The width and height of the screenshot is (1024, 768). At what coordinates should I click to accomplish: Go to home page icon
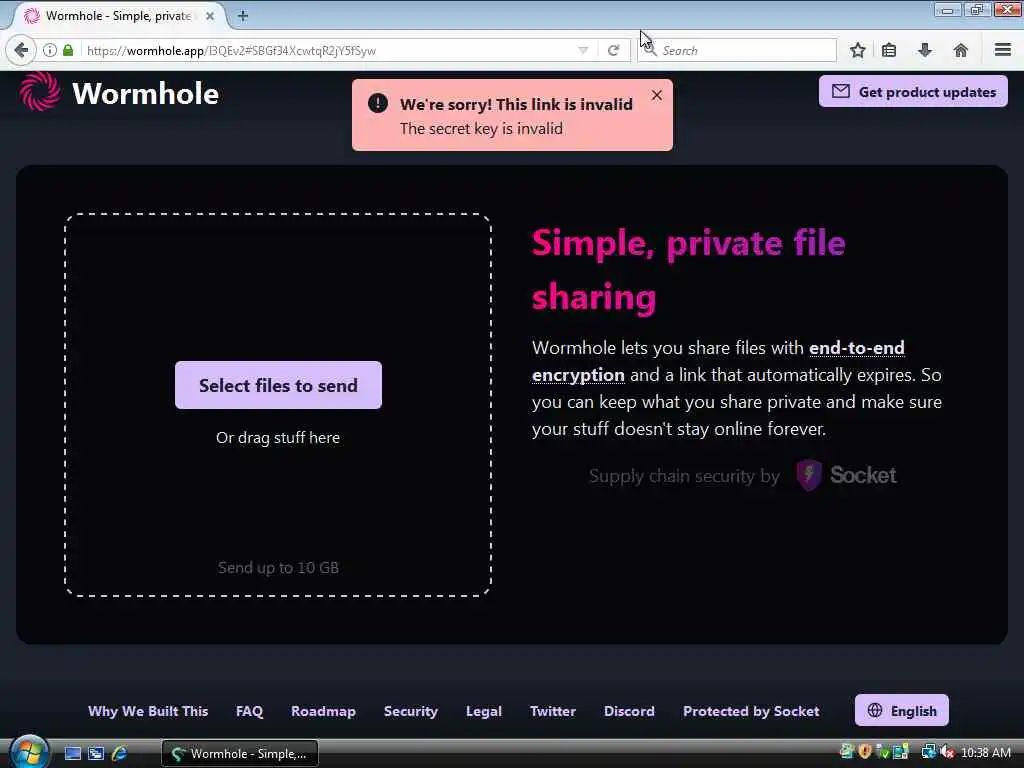(961, 50)
